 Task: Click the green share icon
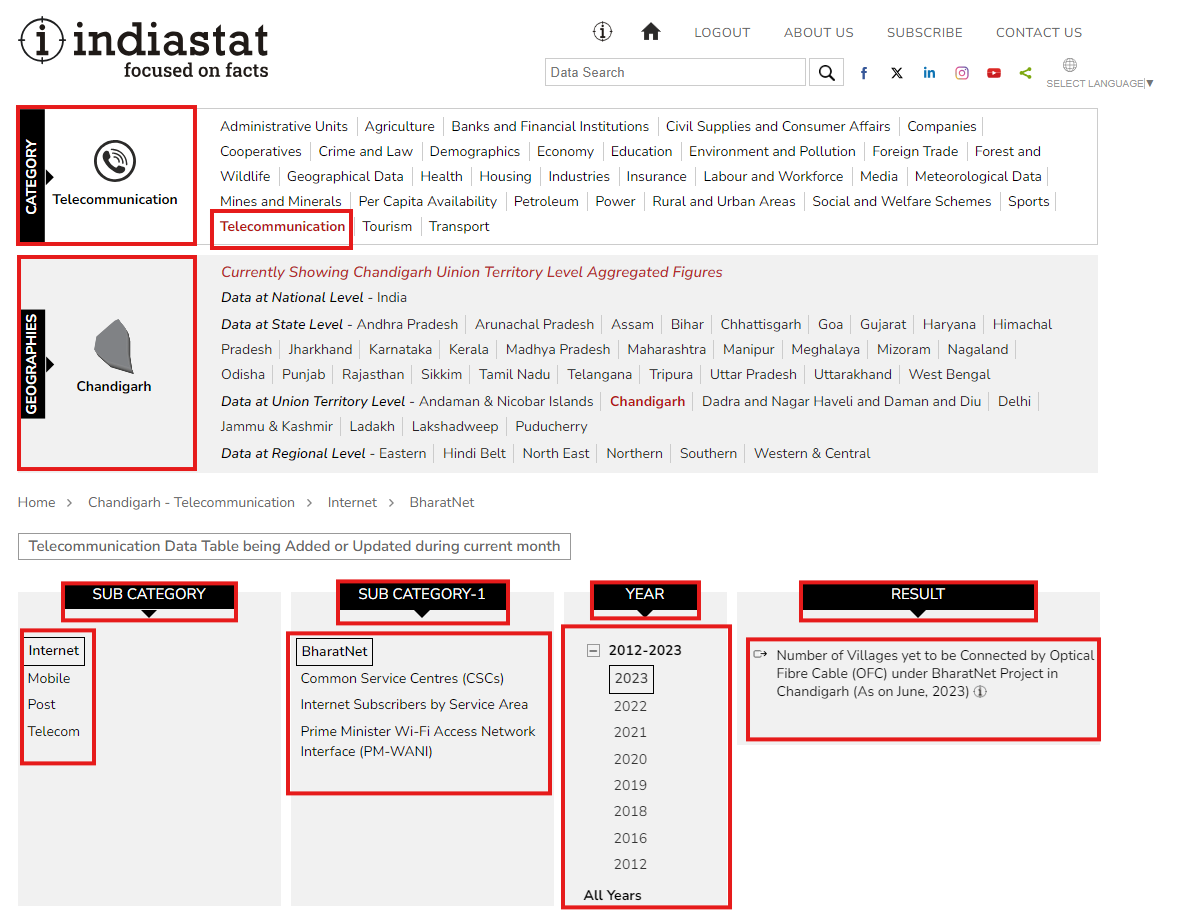(x=1025, y=73)
